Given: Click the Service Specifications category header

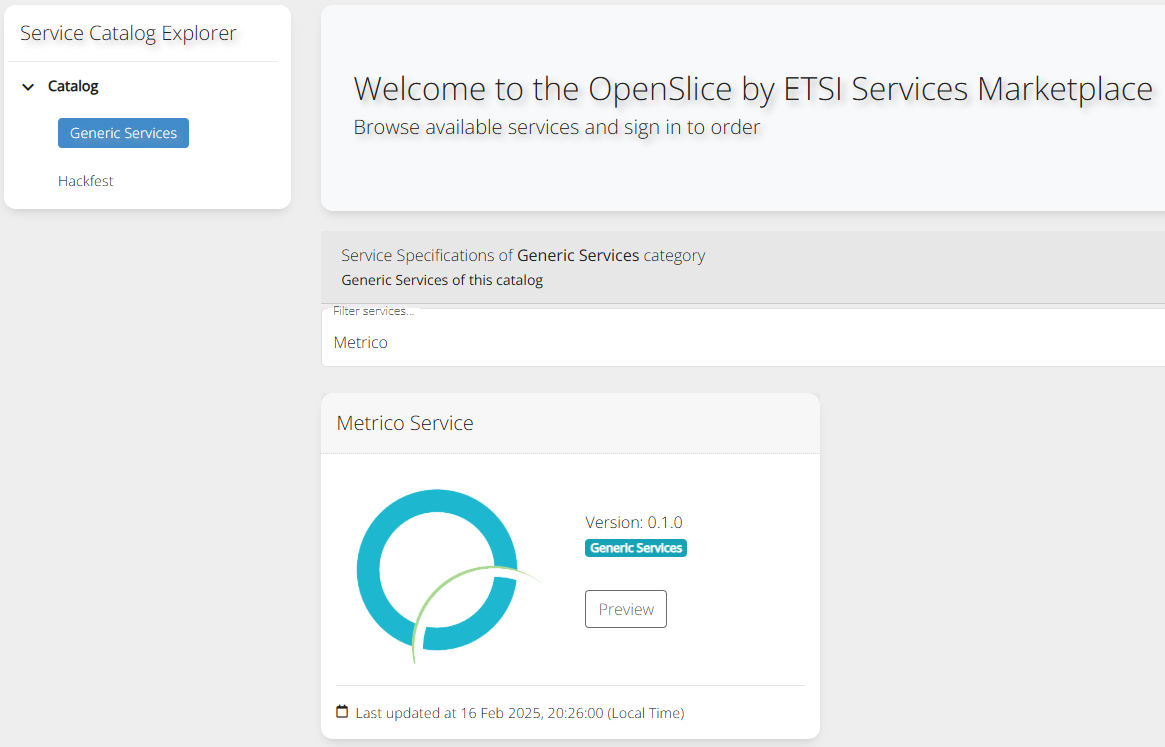Looking at the screenshot, I should coord(523,255).
